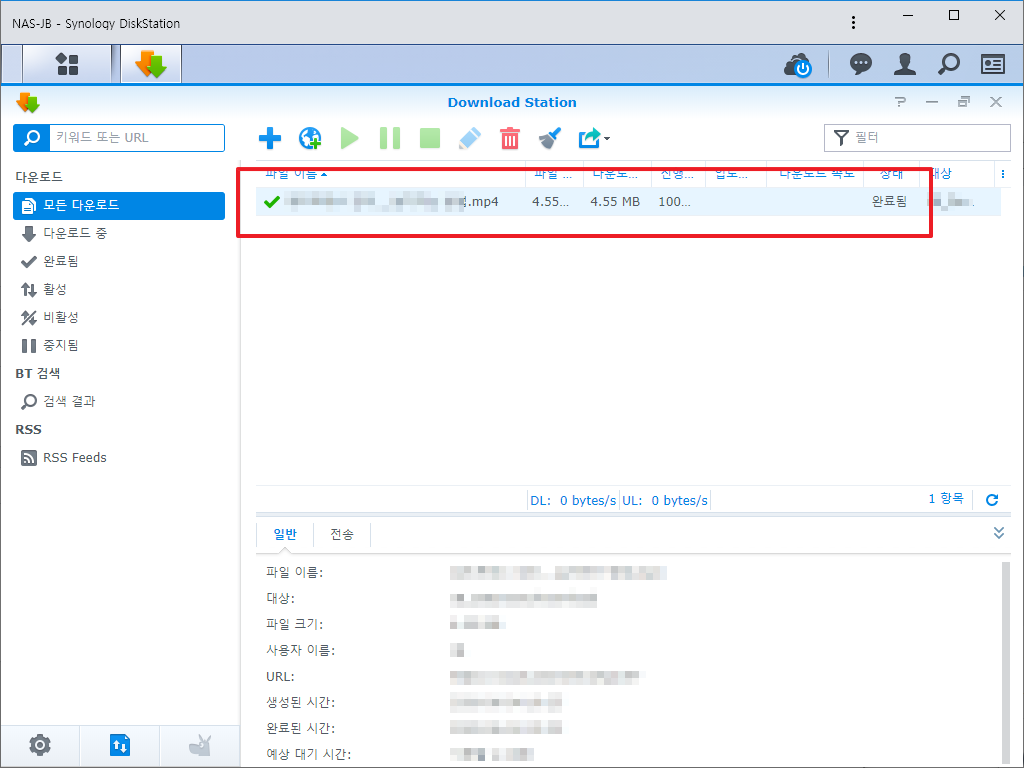Open the DSM main menu grid icon
The width and height of the screenshot is (1024, 768).
click(x=67, y=64)
